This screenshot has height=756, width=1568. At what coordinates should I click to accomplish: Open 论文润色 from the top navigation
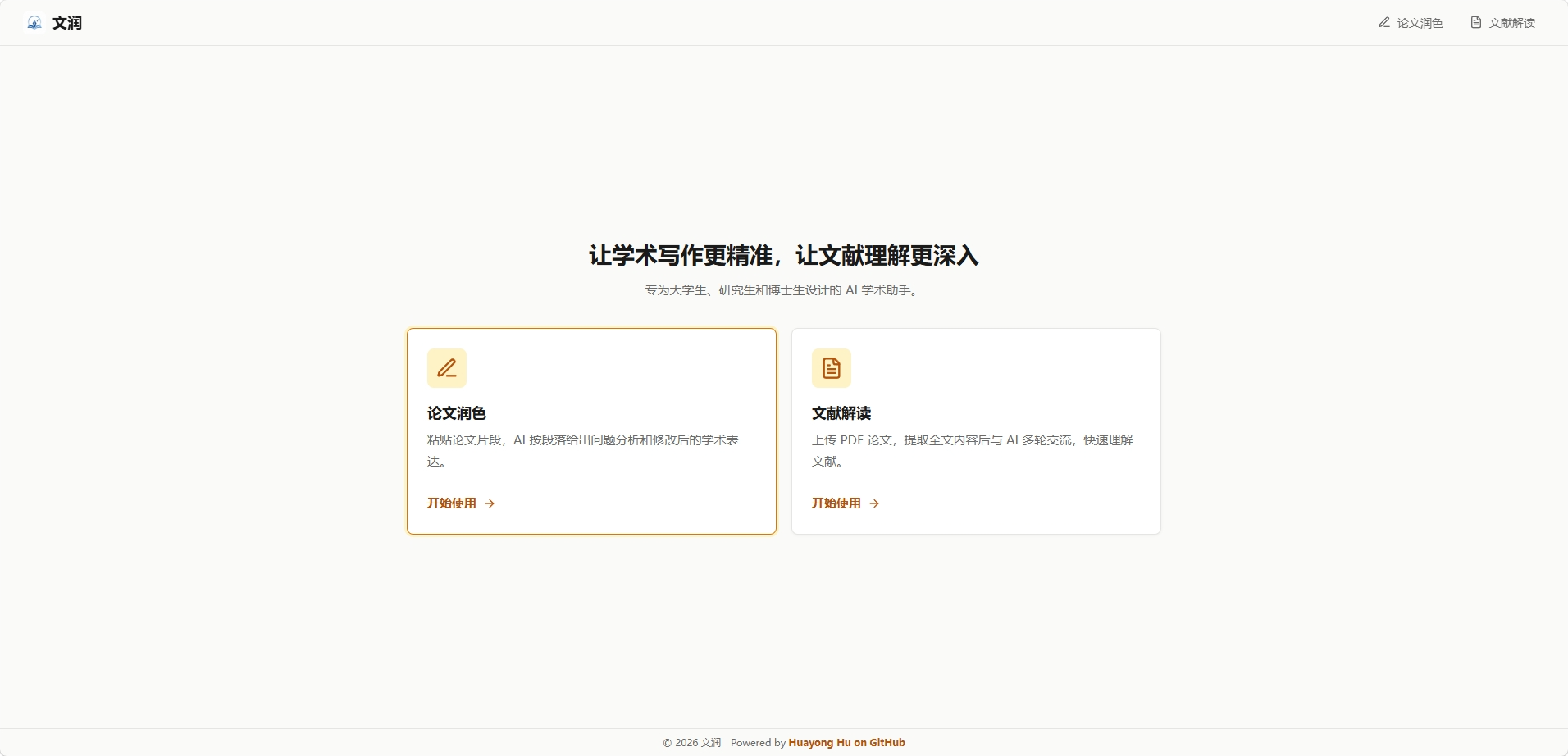pos(1411,23)
